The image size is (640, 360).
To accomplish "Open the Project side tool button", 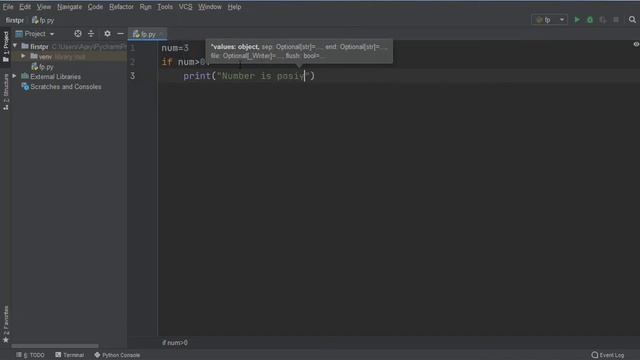I will [x=6, y=47].
